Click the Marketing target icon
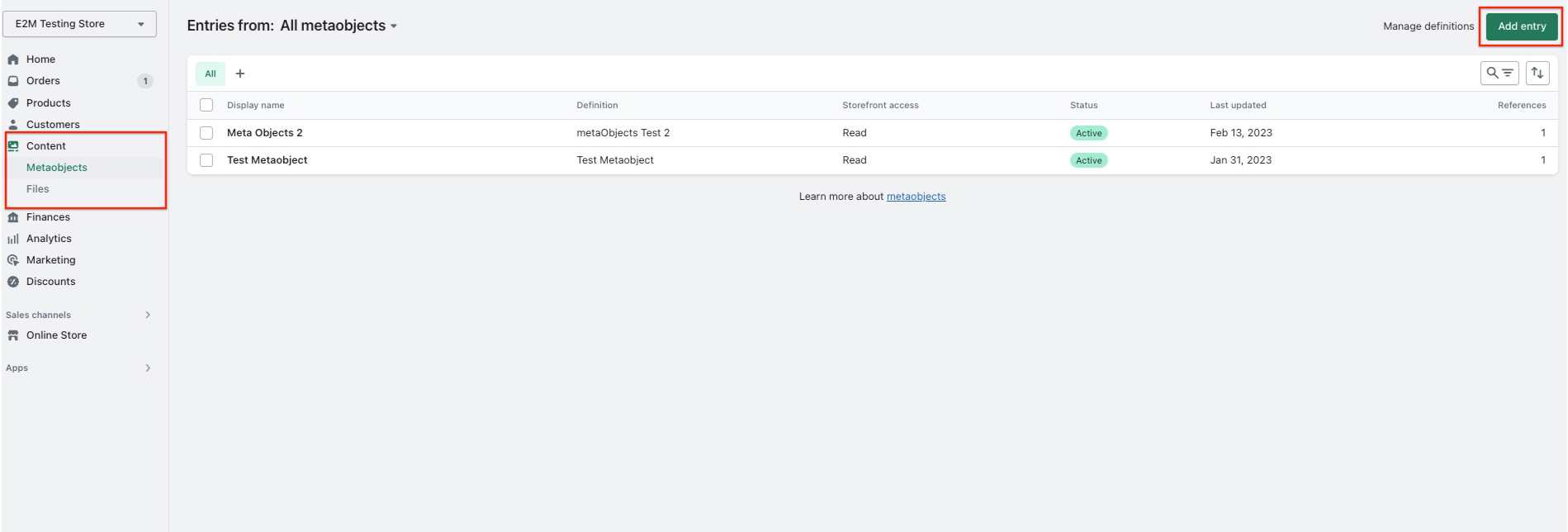 click(13, 260)
